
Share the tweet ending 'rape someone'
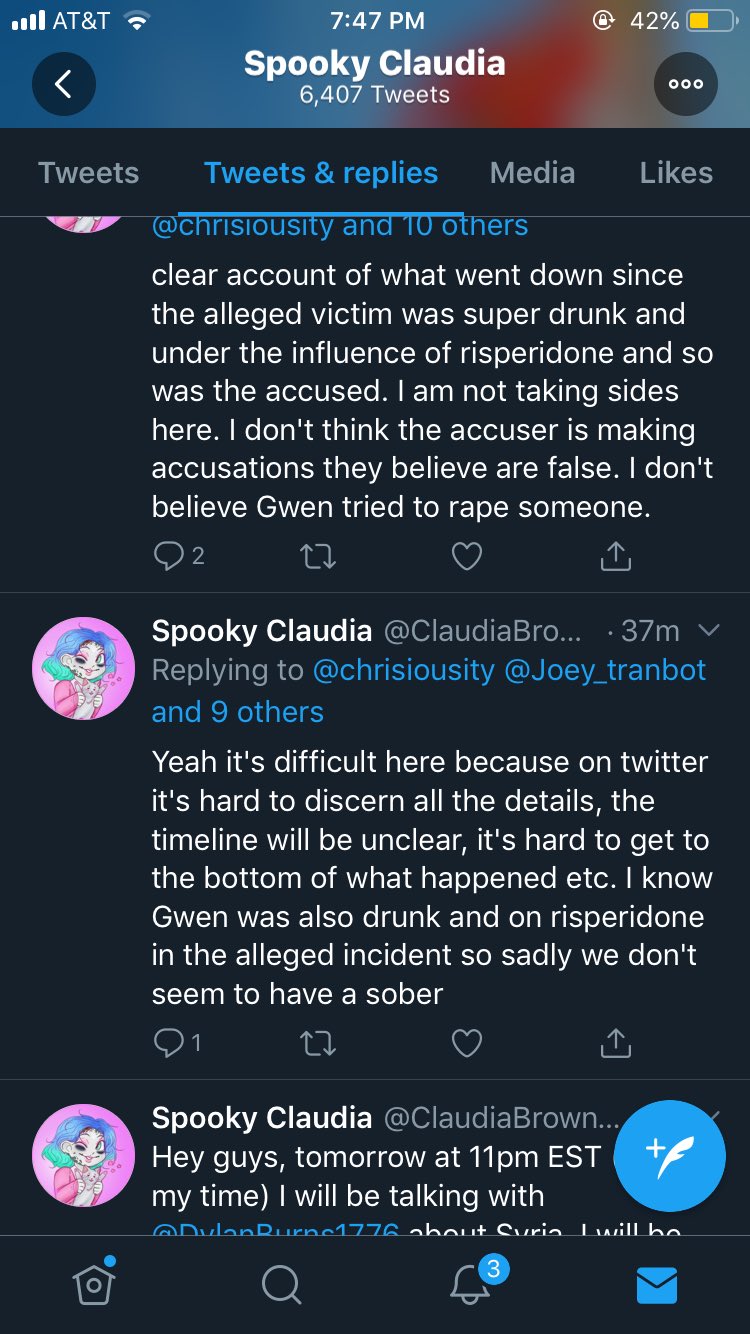click(615, 556)
